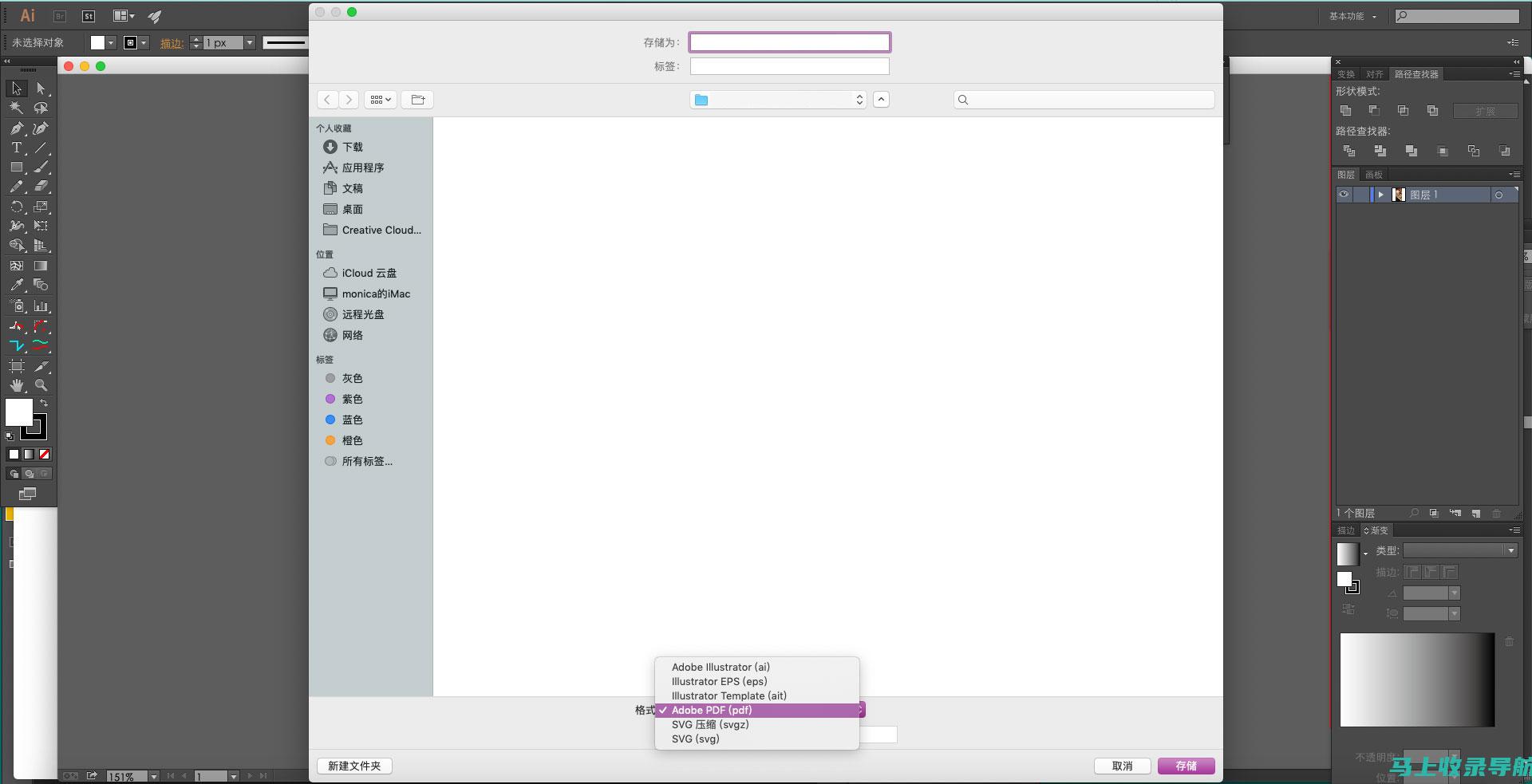Select the Selection tool (black arrow)
The height and width of the screenshot is (784, 1532).
click(x=16, y=89)
